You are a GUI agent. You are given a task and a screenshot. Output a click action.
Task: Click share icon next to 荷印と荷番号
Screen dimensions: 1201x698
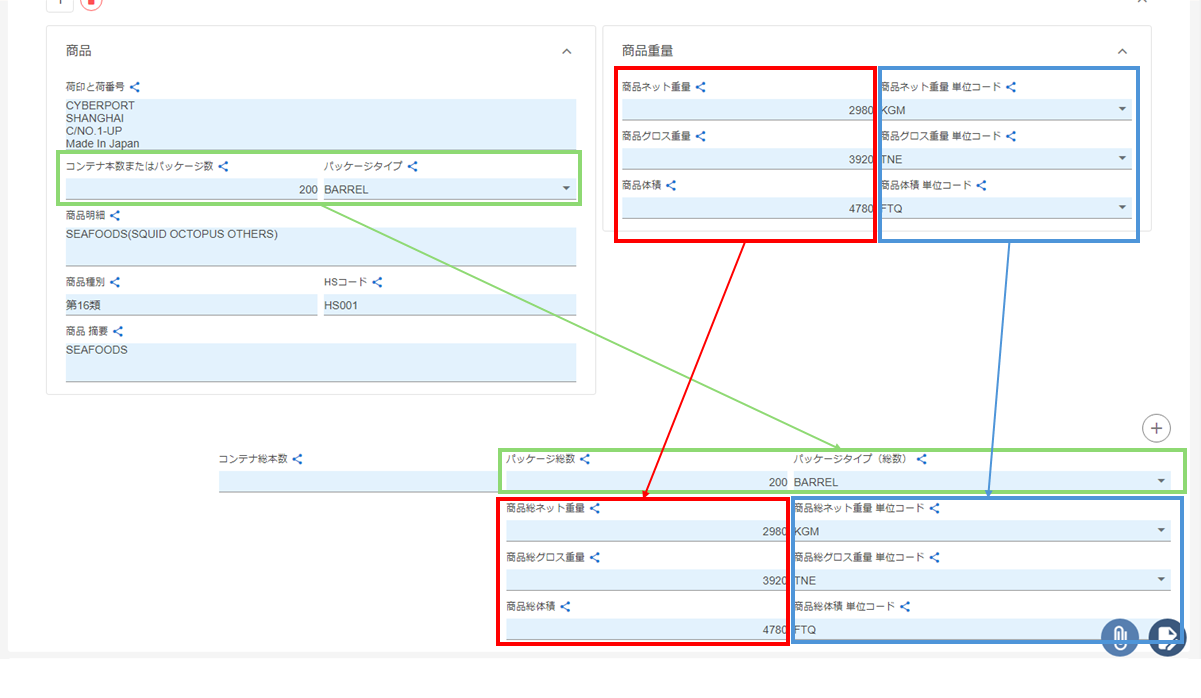pyautogui.click(x=135, y=88)
